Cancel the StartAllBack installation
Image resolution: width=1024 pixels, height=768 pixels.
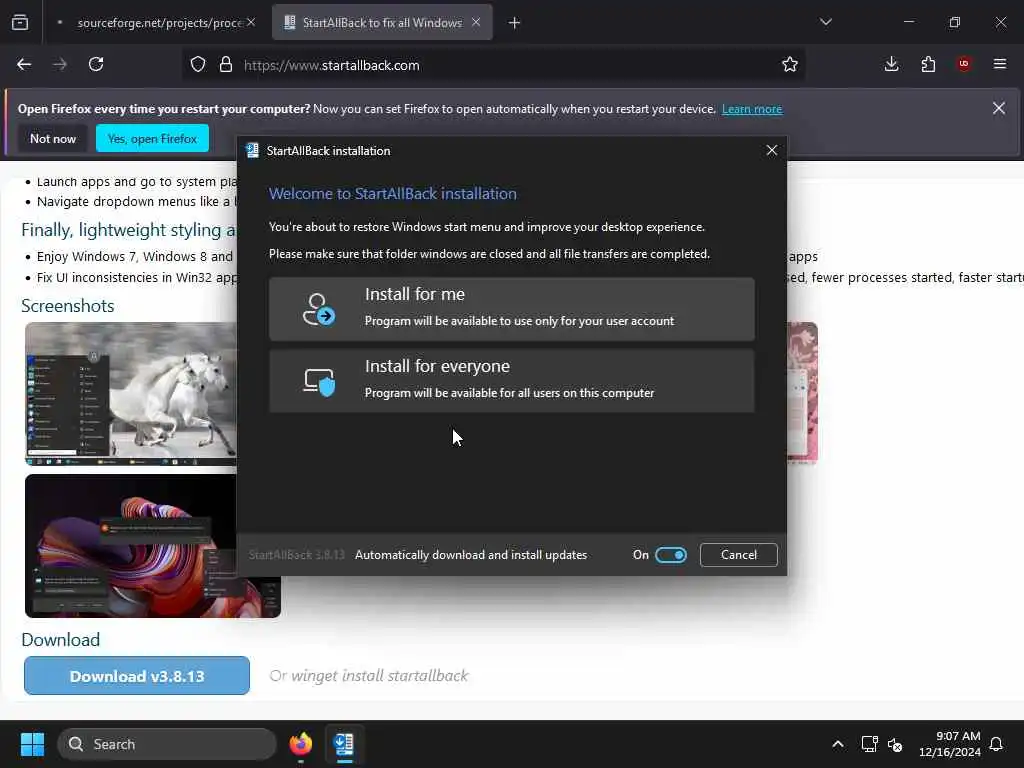739,555
